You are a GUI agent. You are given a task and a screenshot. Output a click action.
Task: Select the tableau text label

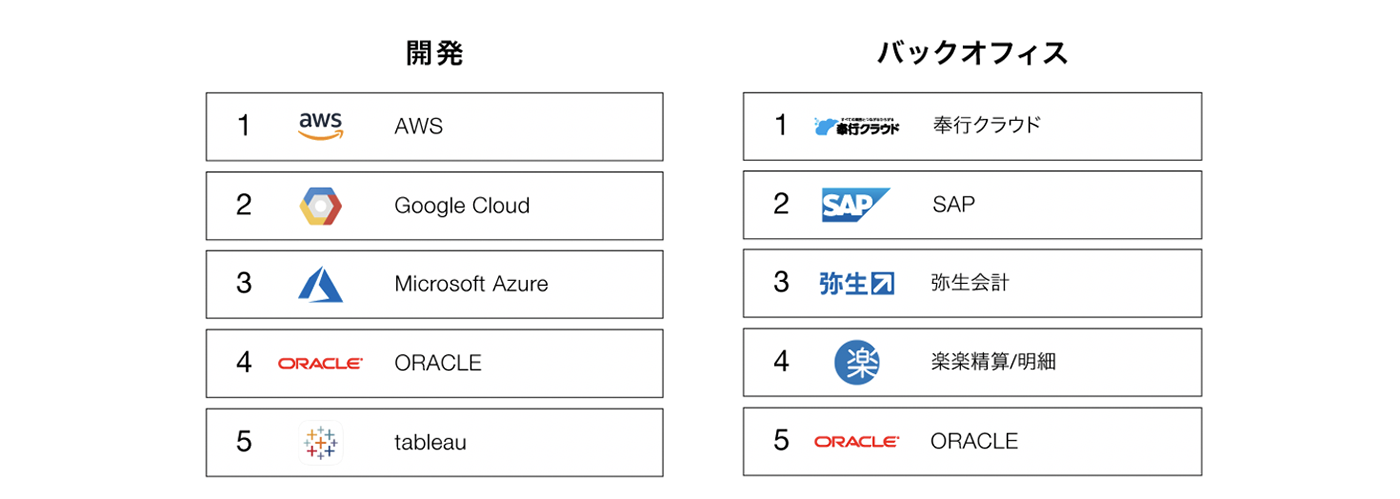tap(430, 442)
